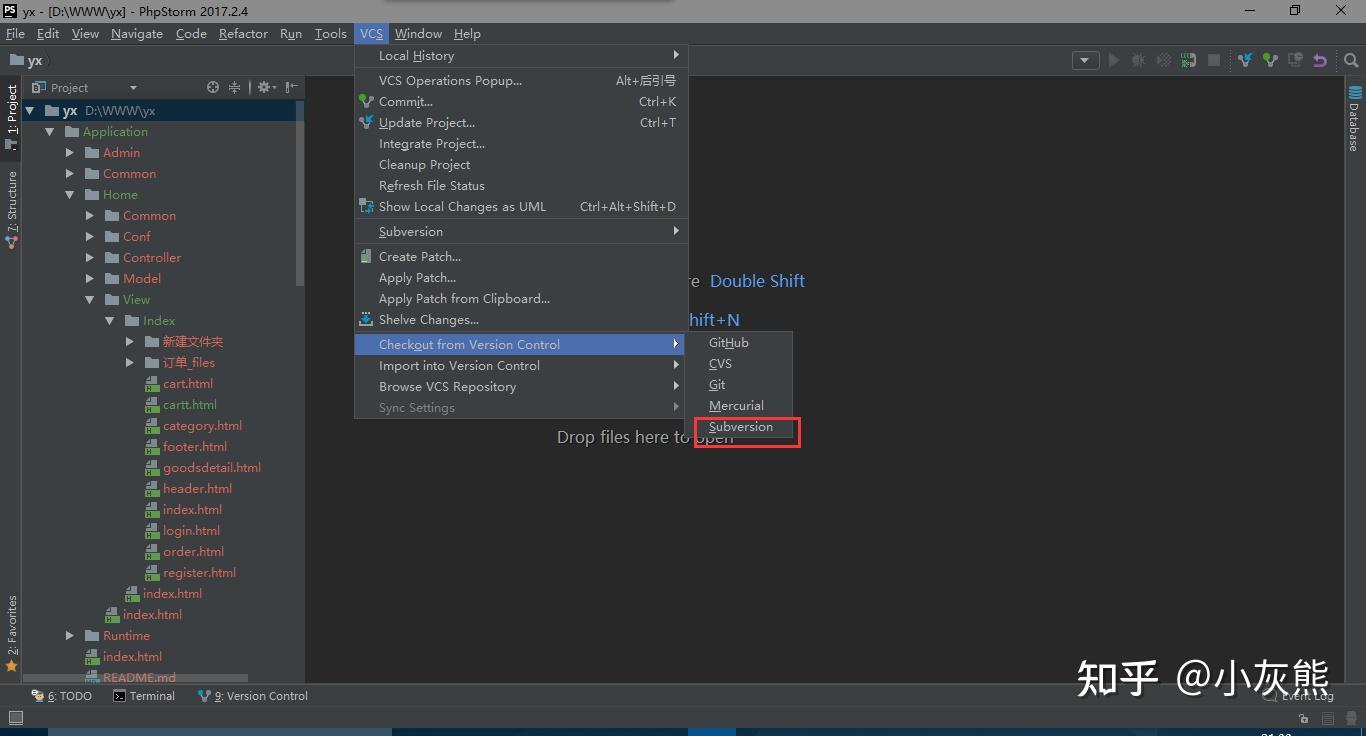Open the Refactor menu

243,33
